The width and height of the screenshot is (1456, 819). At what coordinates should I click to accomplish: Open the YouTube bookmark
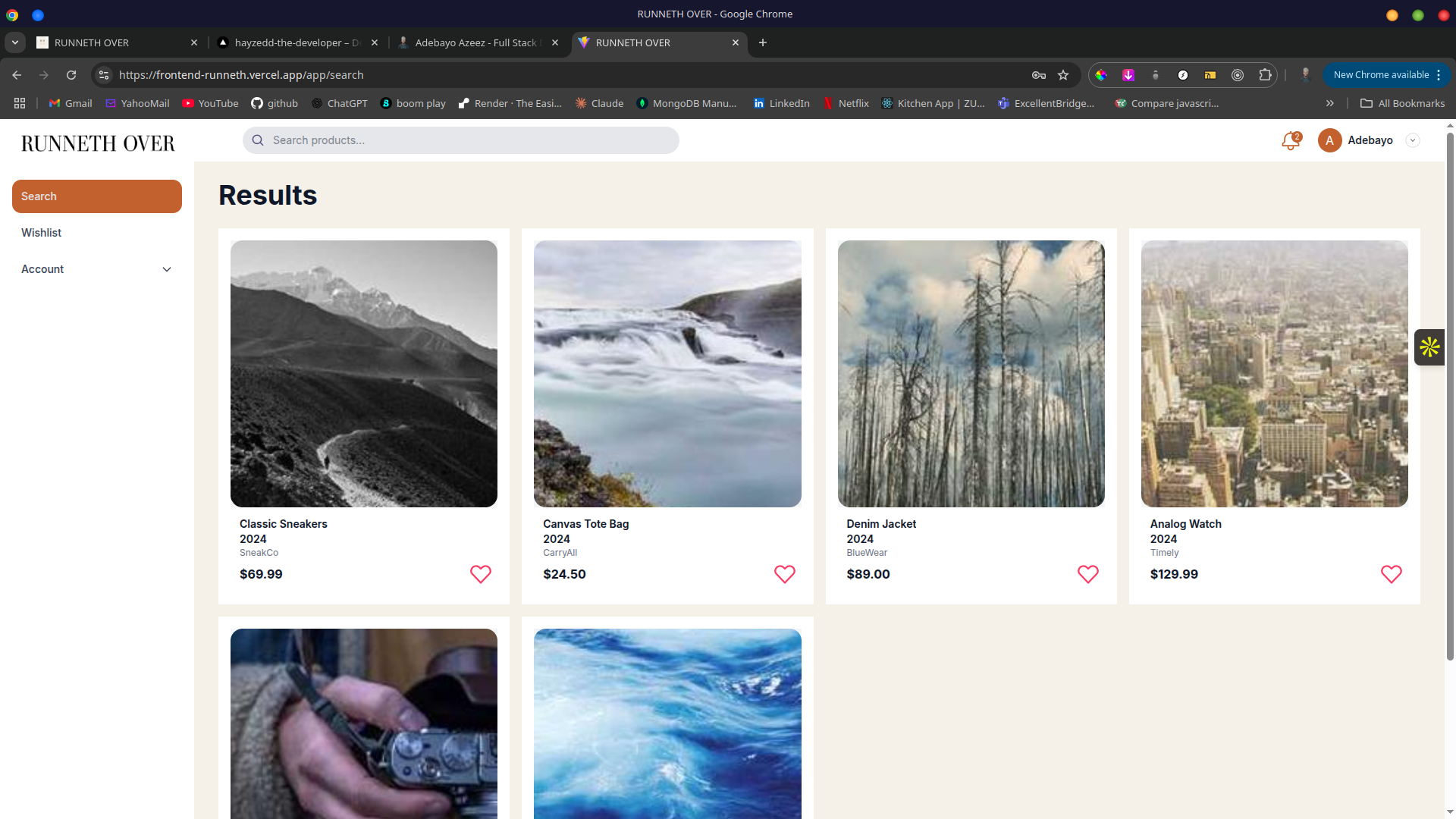[x=210, y=103]
